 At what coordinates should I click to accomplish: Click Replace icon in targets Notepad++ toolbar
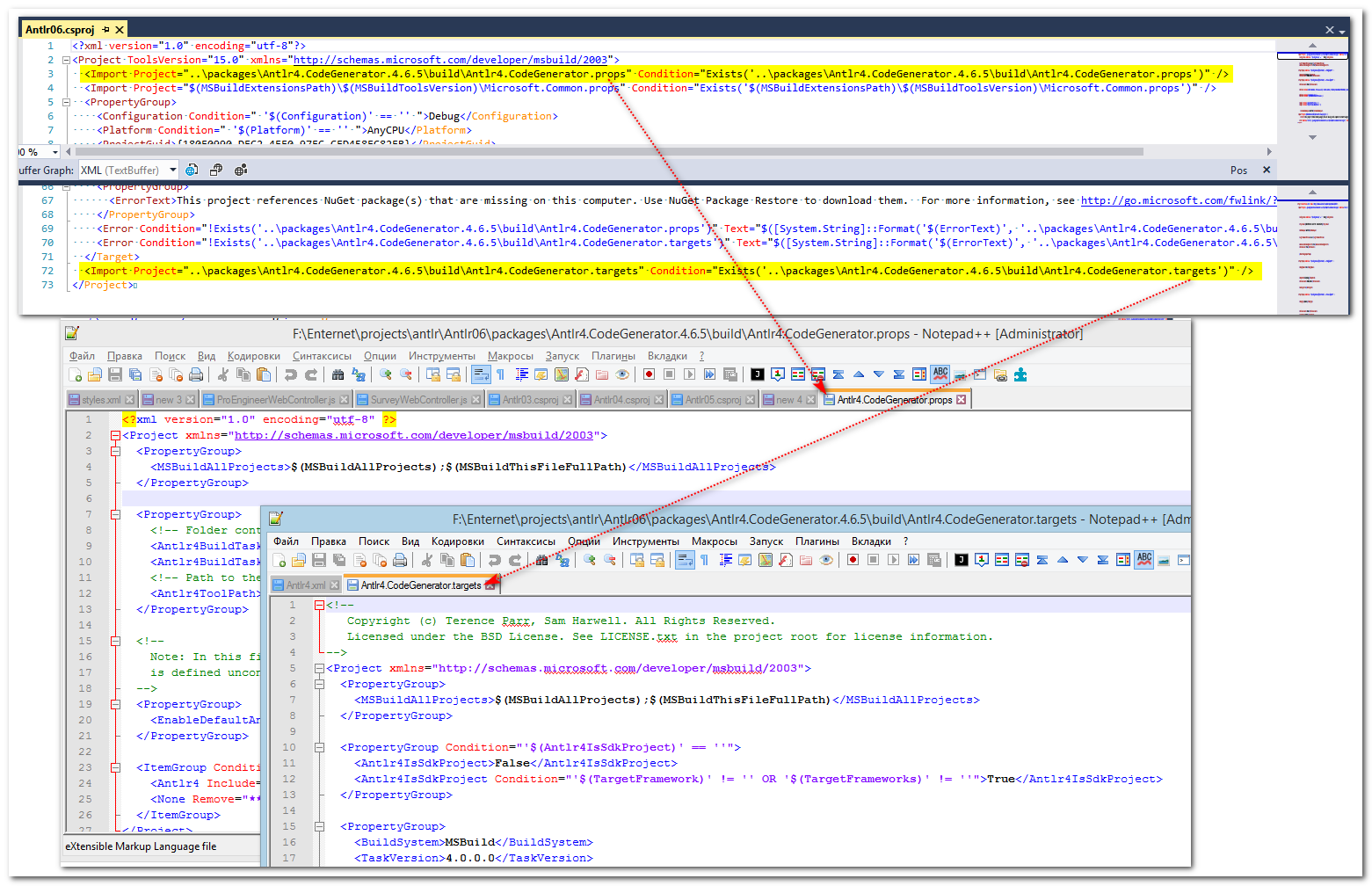tap(563, 560)
